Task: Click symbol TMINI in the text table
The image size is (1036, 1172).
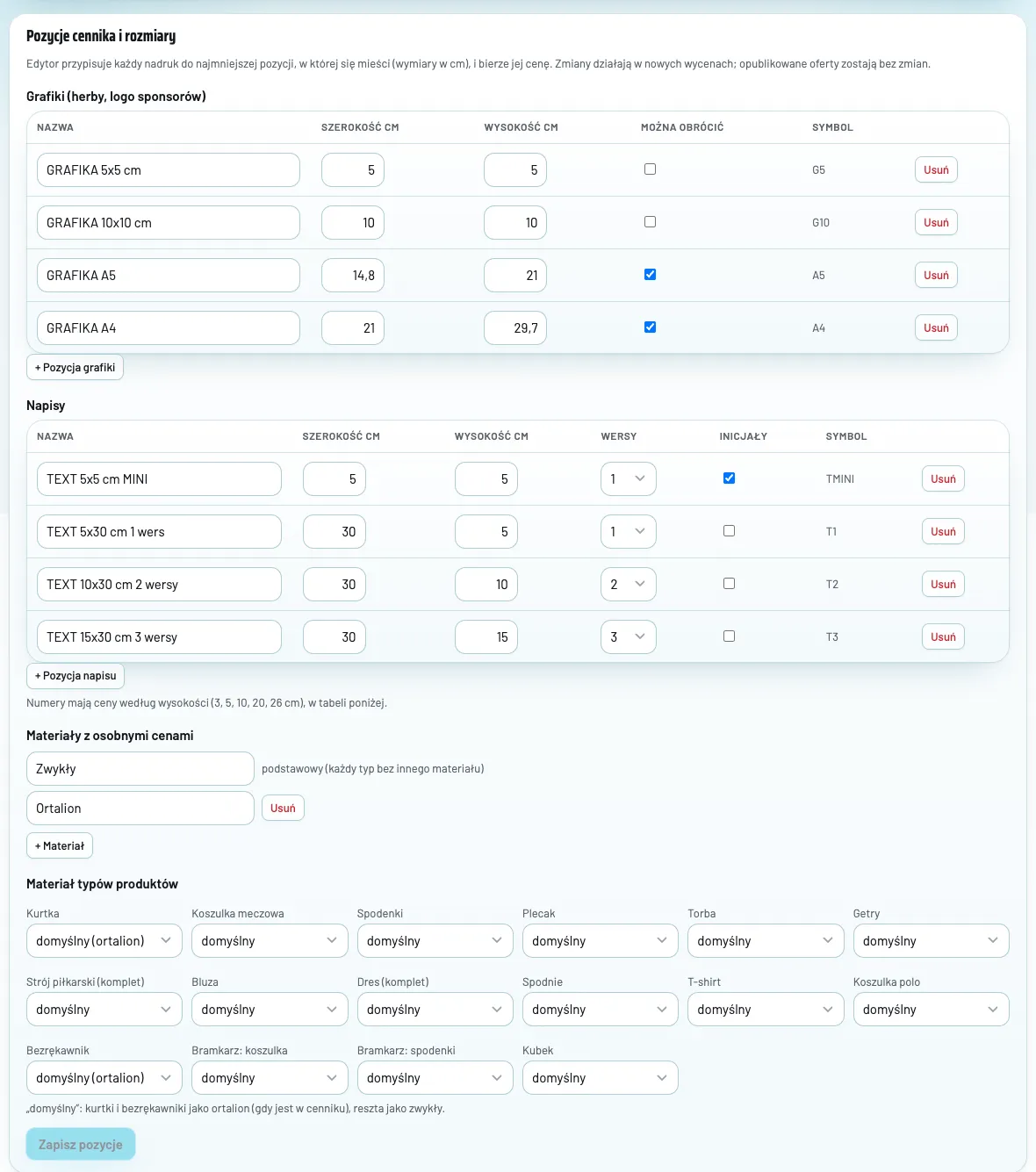Action: (x=840, y=479)
